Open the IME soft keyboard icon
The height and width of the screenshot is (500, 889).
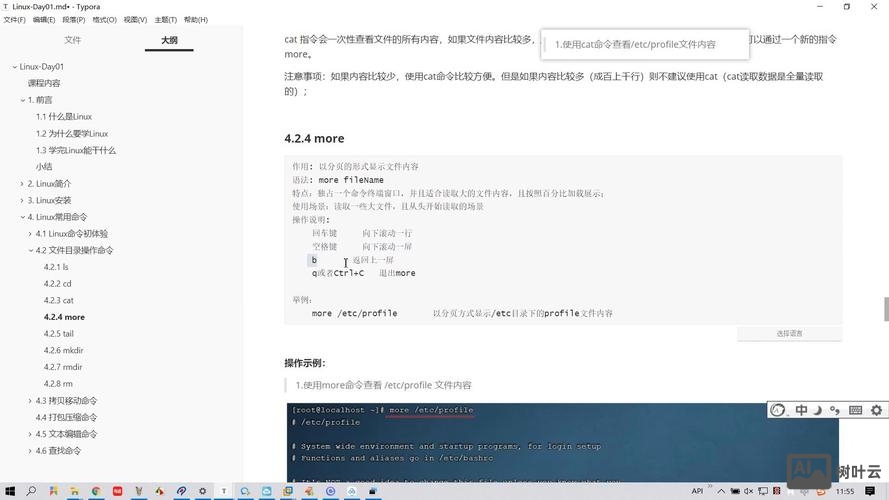(x=856, y=410)
